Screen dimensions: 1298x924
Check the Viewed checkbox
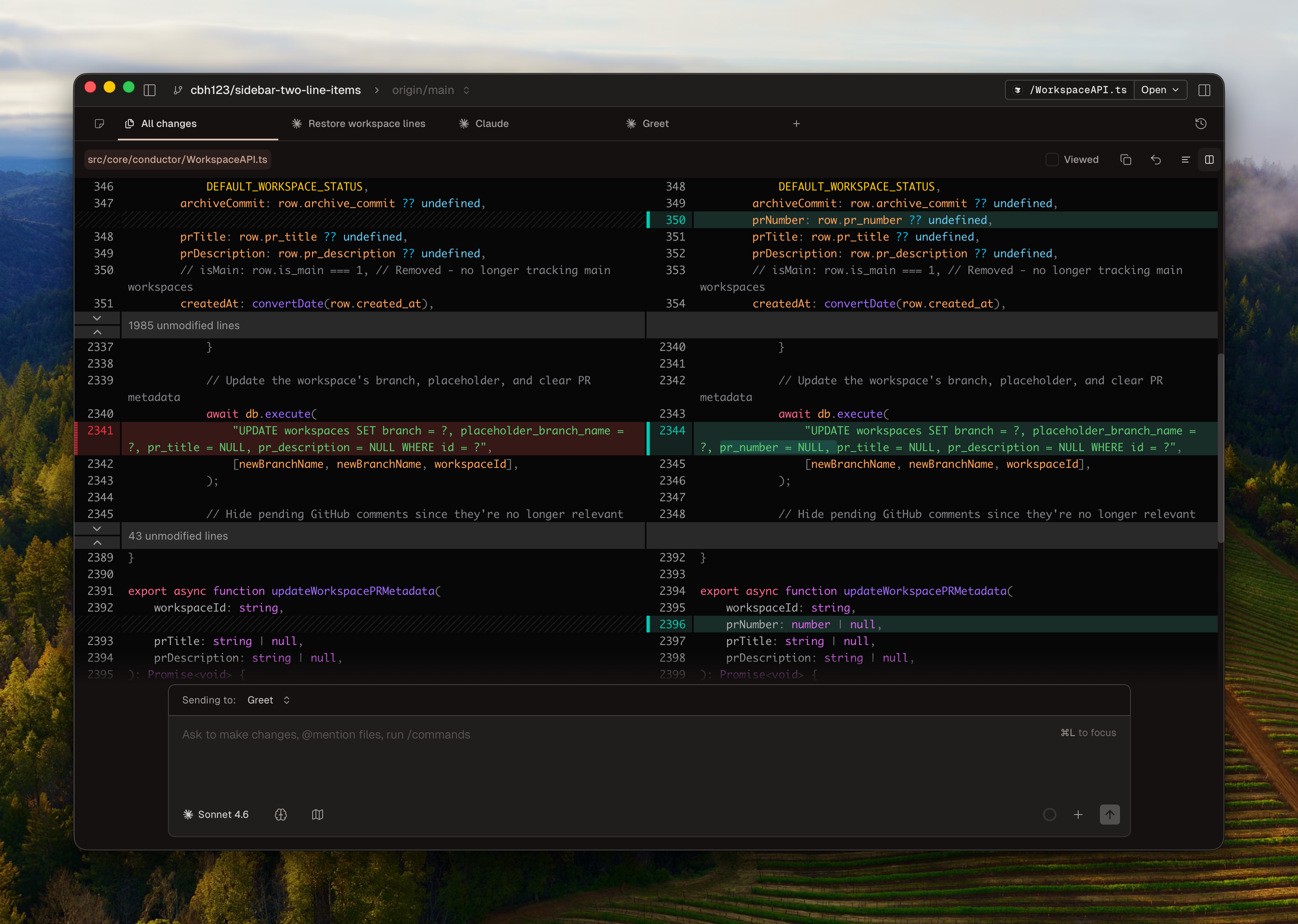(1051, 159)
